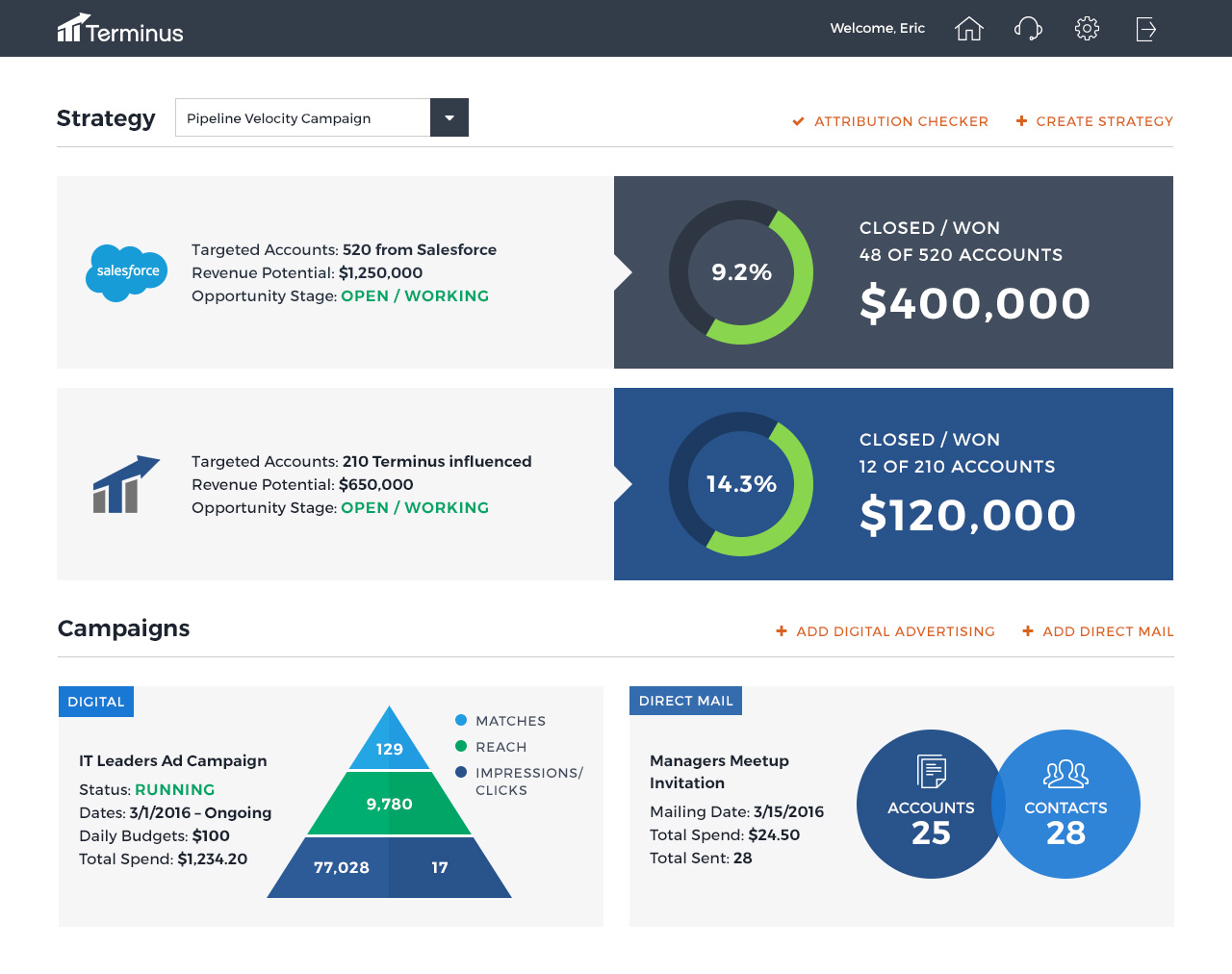Click the Terminus logo in header
This screenshot has height=974, width=1232.
tap(120, 29)
